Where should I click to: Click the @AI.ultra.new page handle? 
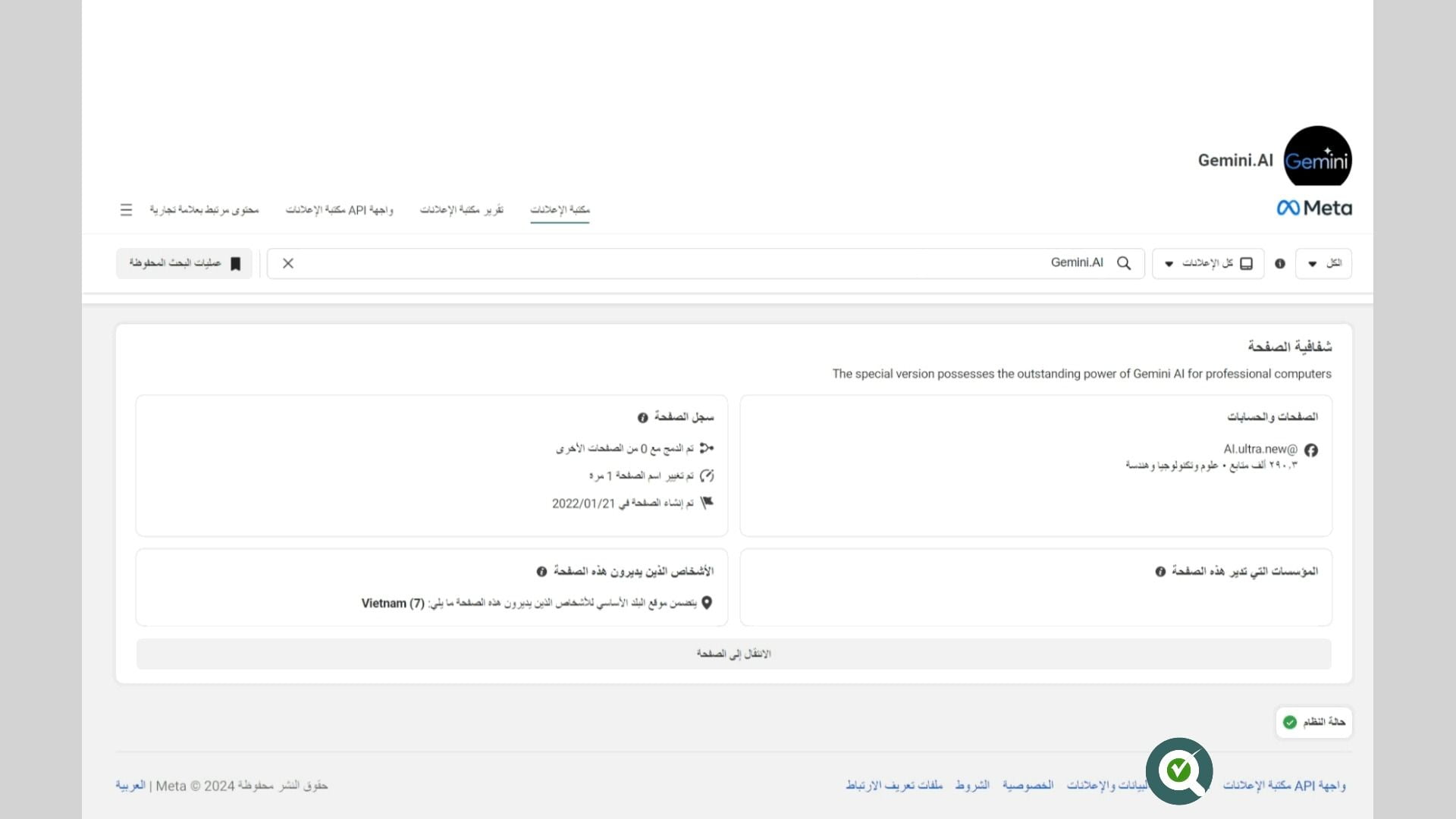click(1260, 450)
